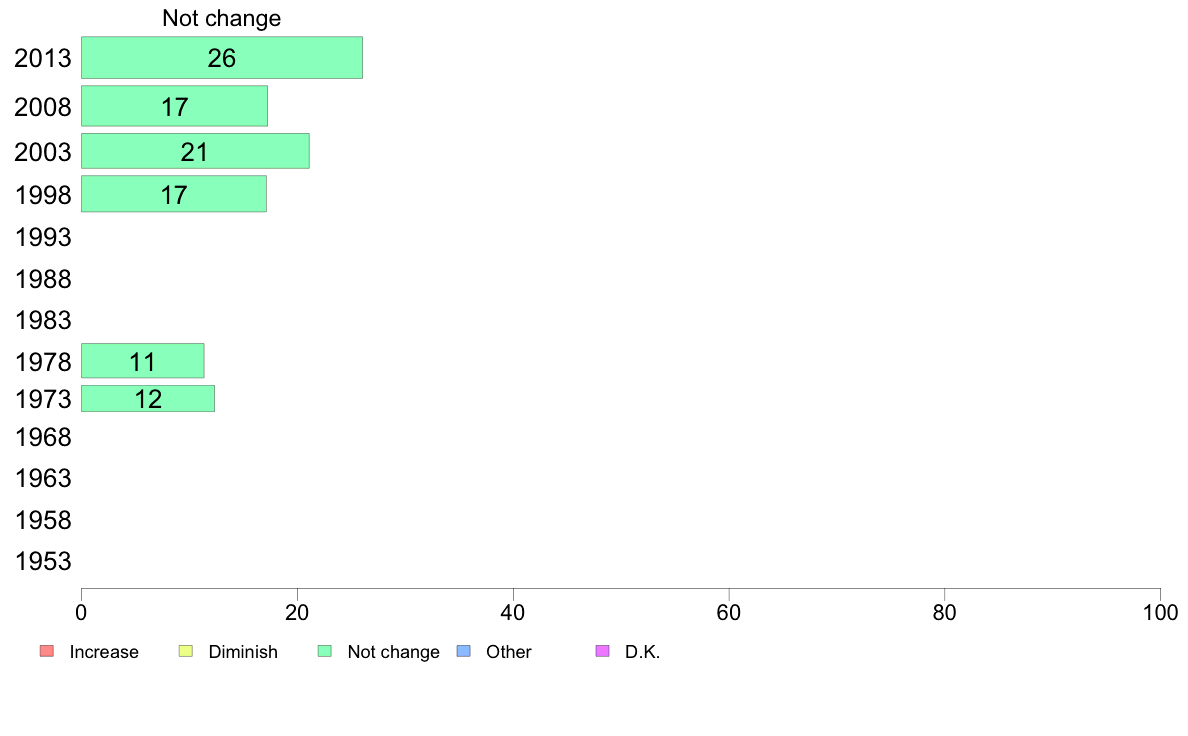Image resolution: width=1188 pixels, height=736 pixels.
Task: Select the 2008 bar showing 17
Action: coord(174,106)
